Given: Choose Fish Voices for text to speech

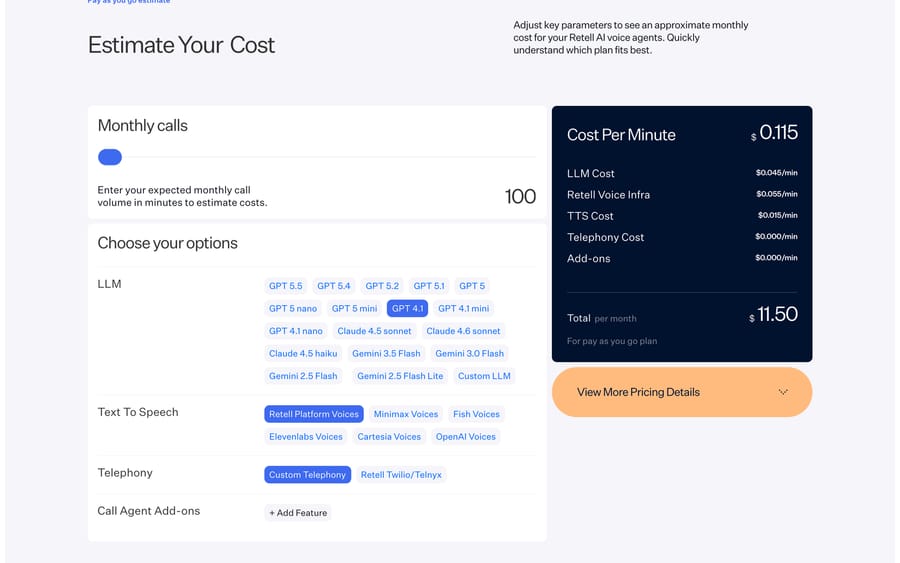Looking at the screenshot, I should [476, 414].
